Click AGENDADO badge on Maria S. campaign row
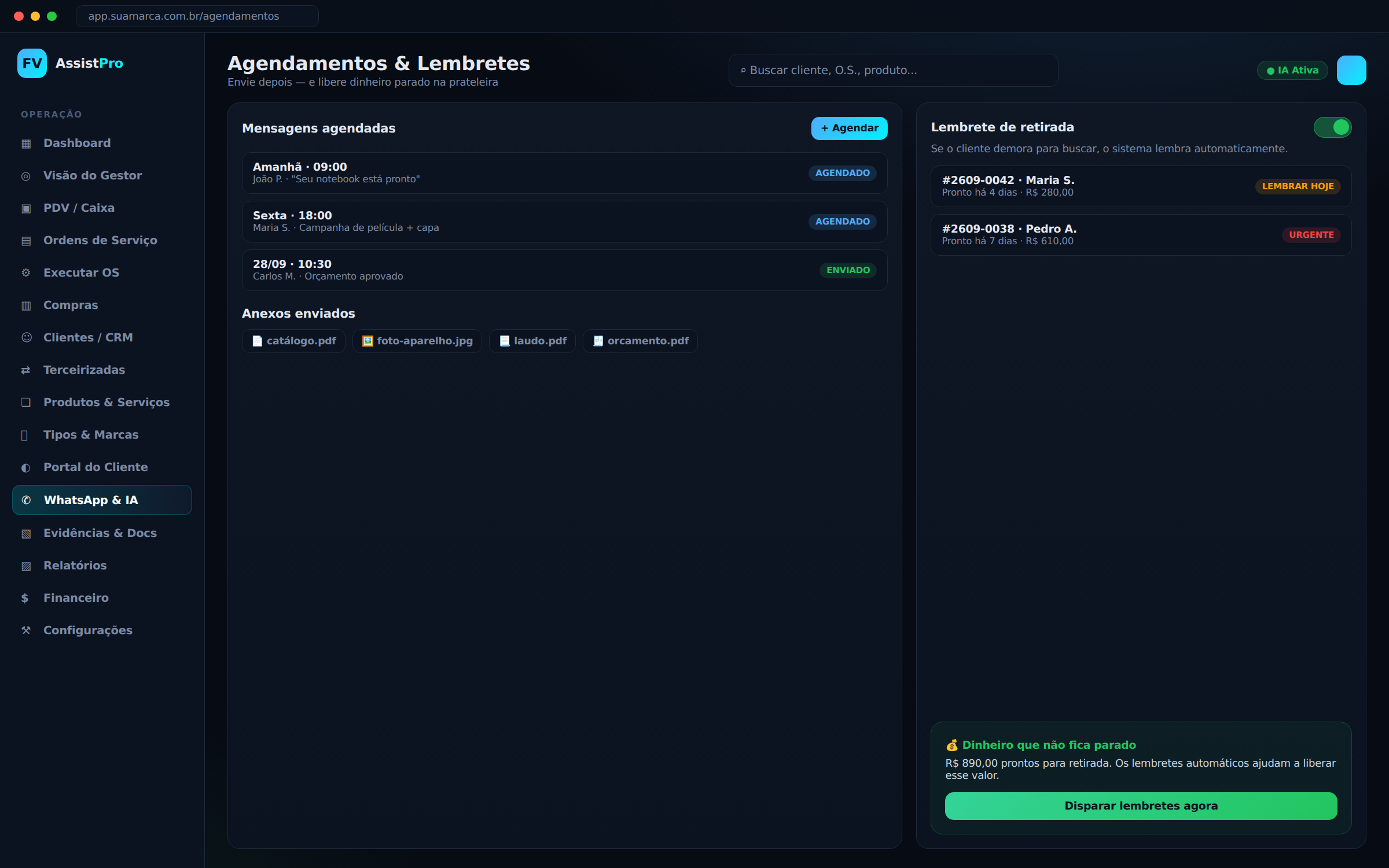Viewport: 1389px width, 868px height. (x=842, y=222)
